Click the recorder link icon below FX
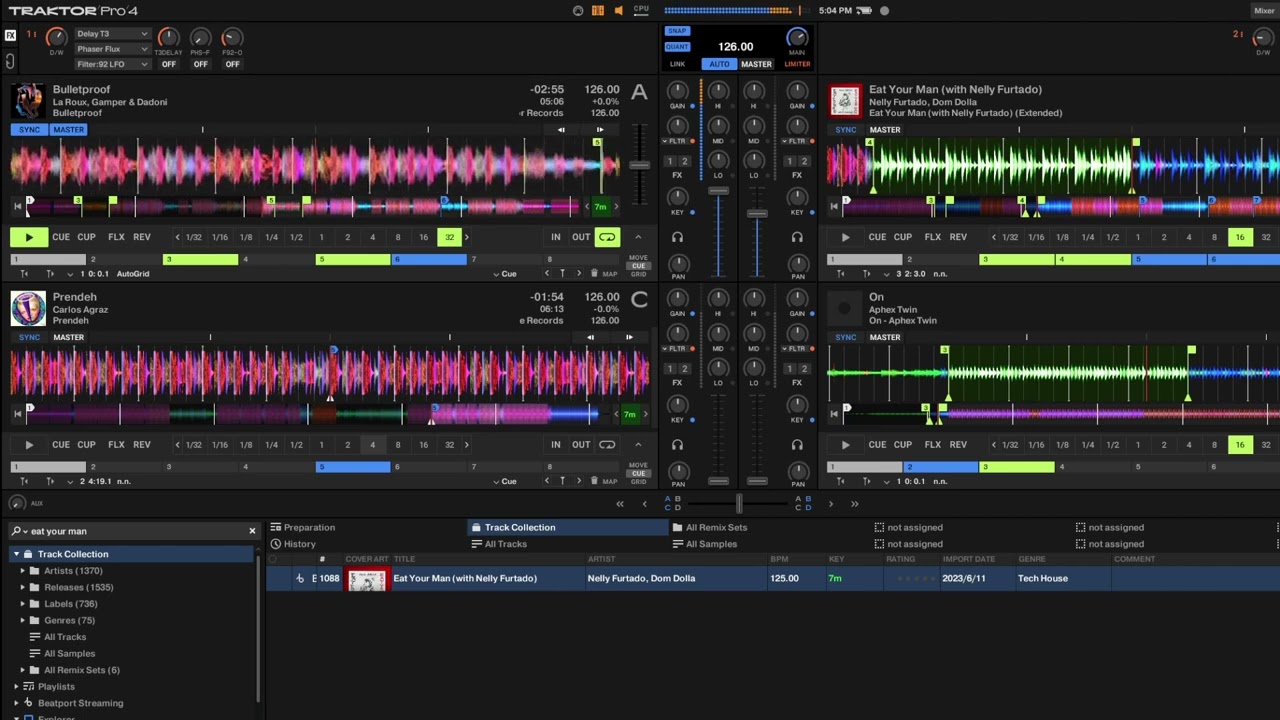The image size is (1280, 720). coord(10,61)
